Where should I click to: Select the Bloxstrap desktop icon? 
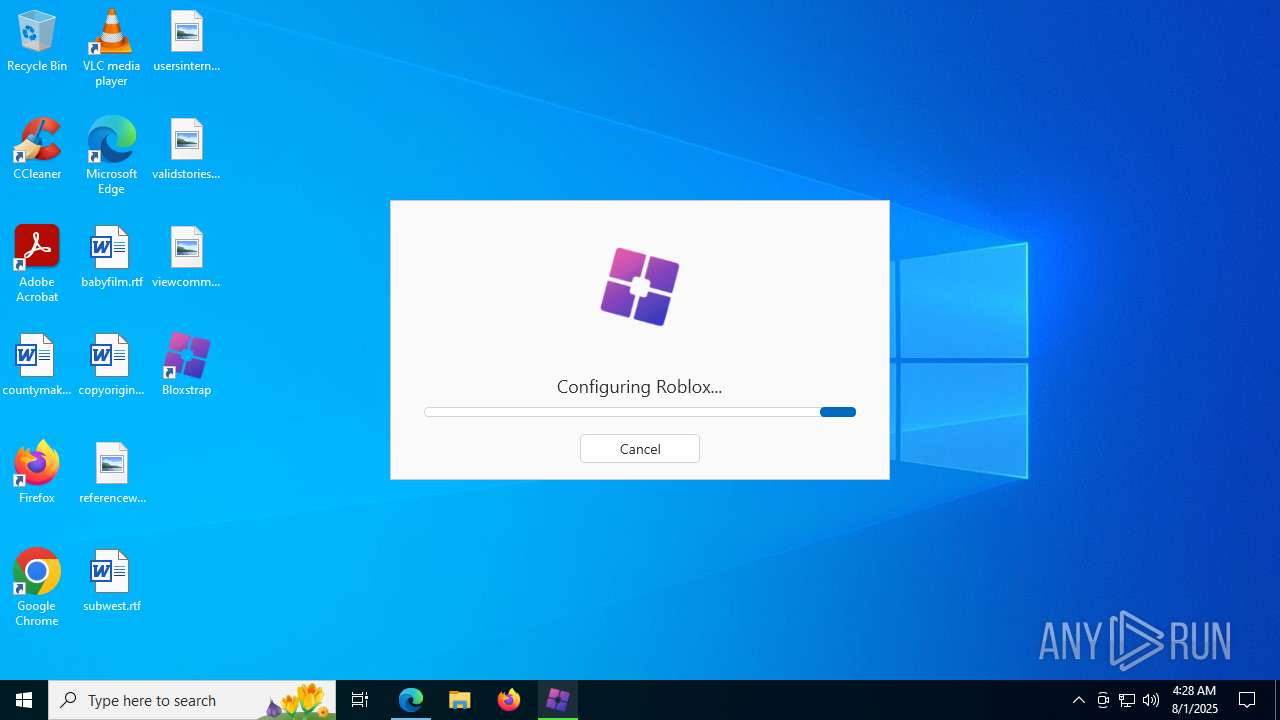(187, 366)
